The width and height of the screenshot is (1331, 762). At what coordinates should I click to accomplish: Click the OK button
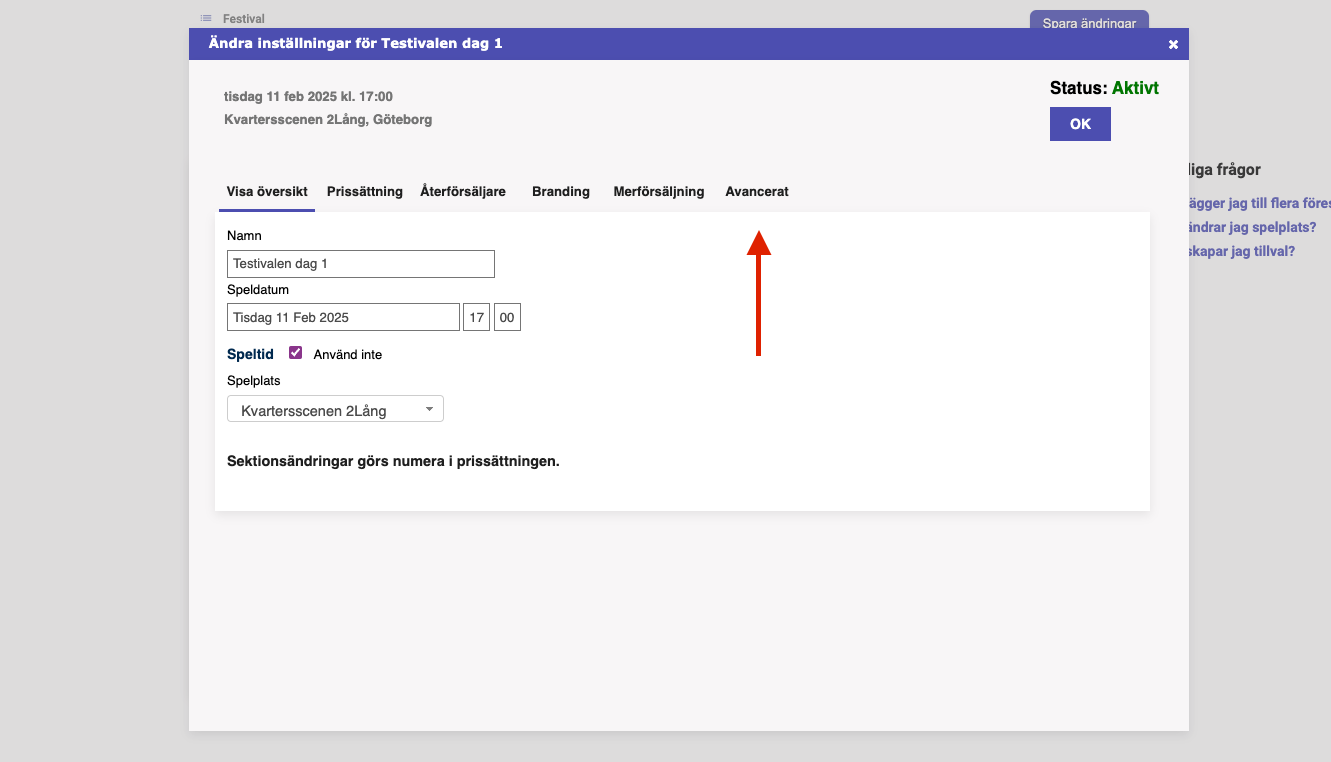(1080, 124)
